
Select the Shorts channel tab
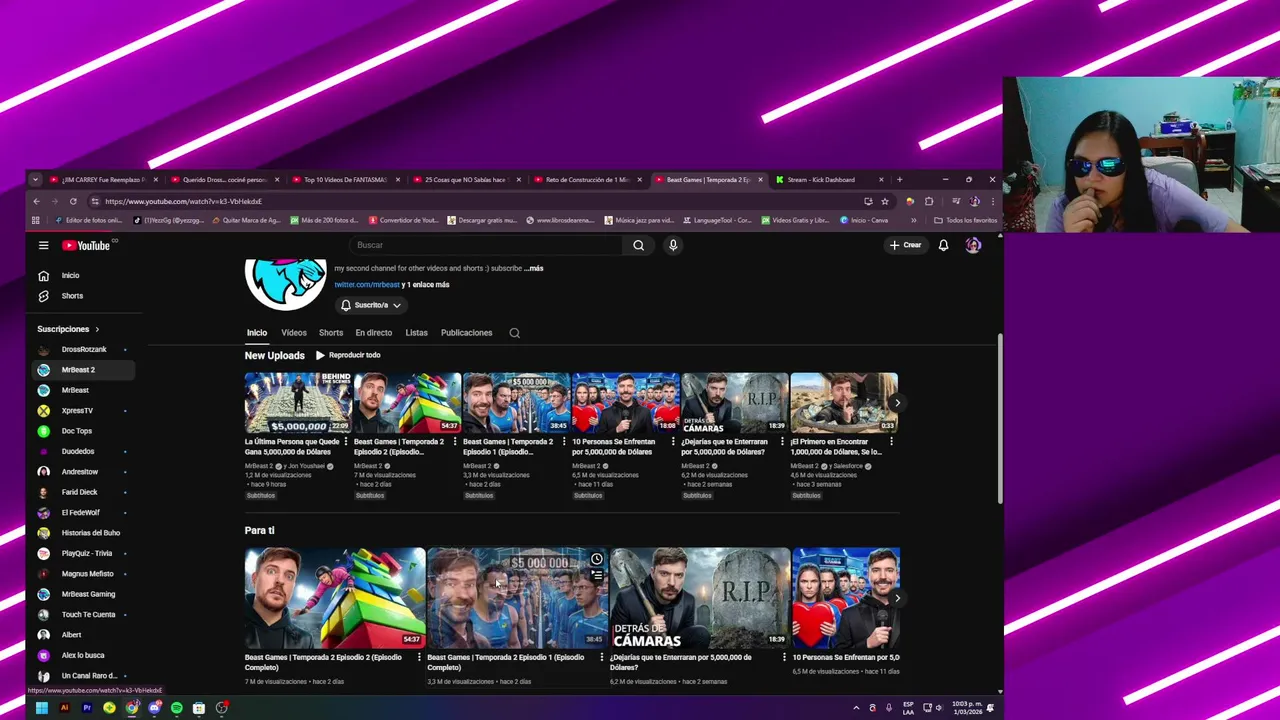click(331, 333)
